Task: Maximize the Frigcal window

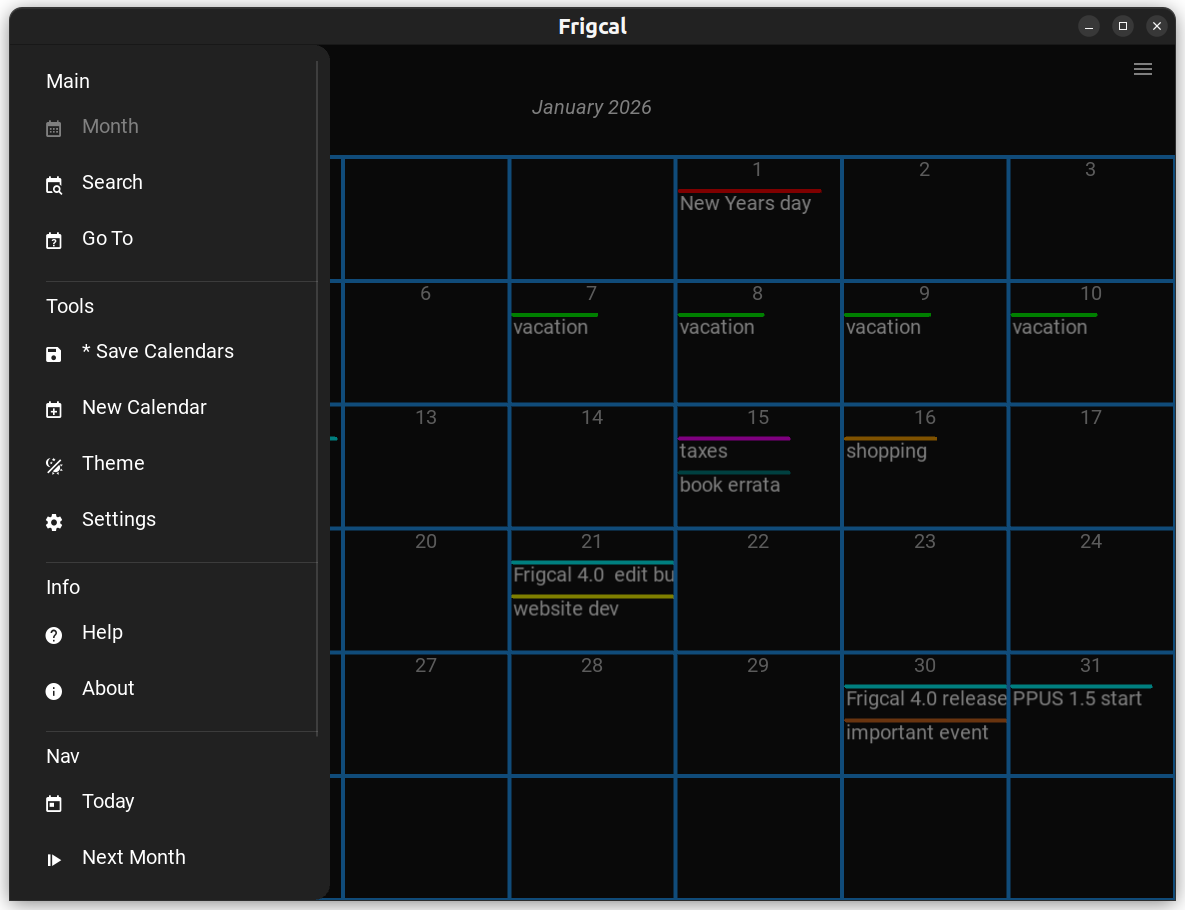Action: click(x=1123, y=27)
